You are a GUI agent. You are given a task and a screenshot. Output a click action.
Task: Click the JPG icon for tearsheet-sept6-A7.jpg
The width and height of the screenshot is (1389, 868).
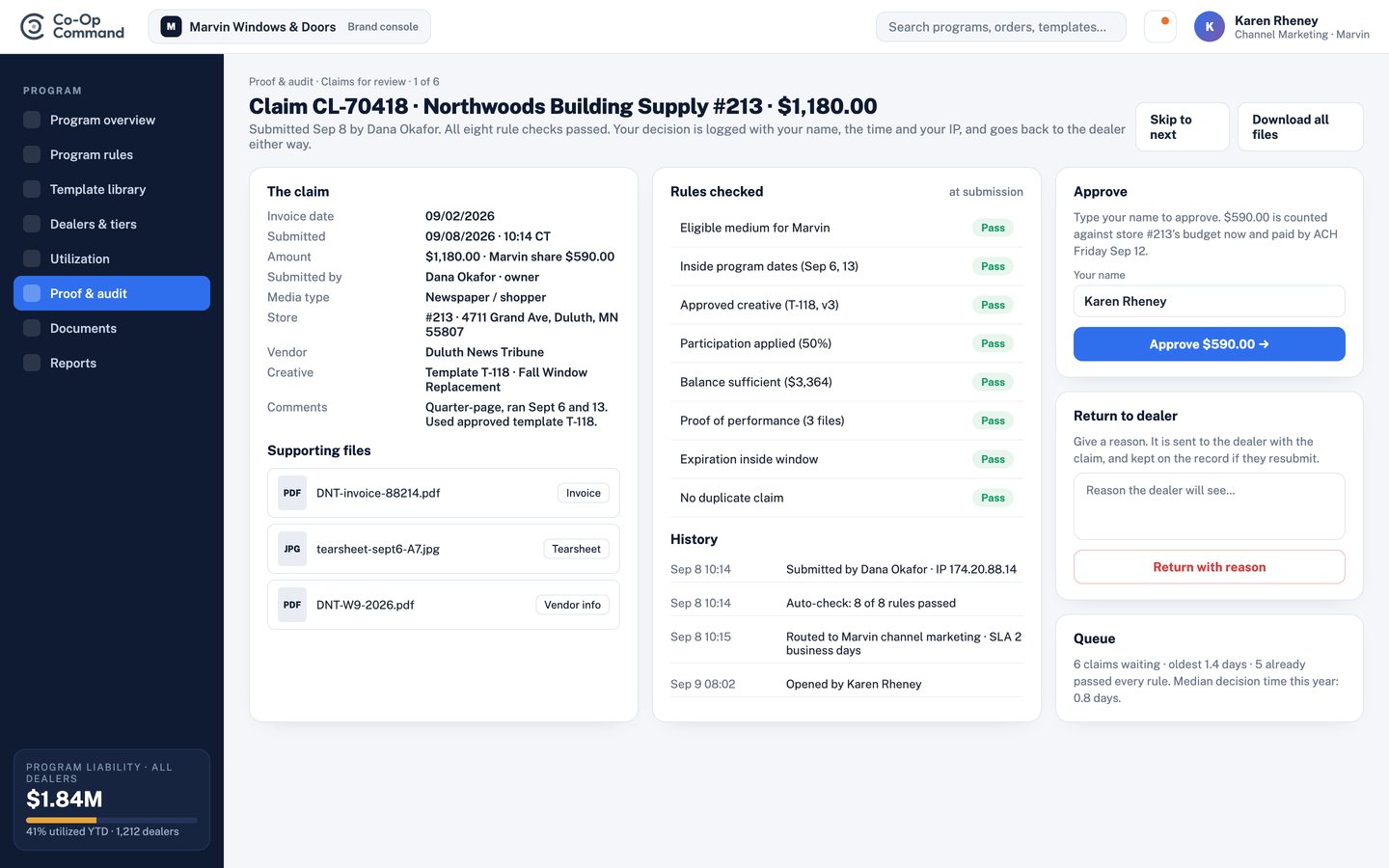[x=292, y=549]
